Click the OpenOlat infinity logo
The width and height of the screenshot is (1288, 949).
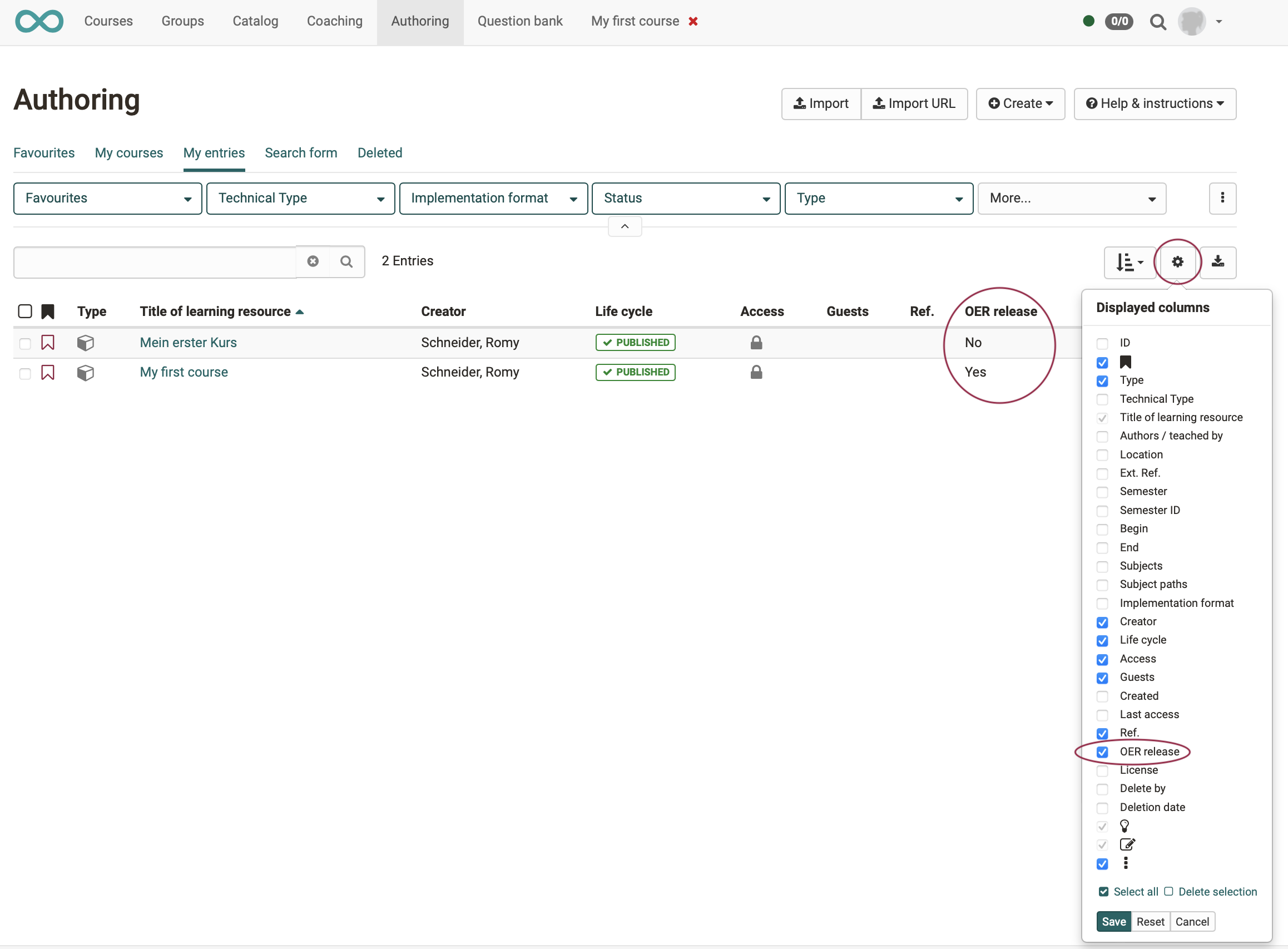[39, 21]
